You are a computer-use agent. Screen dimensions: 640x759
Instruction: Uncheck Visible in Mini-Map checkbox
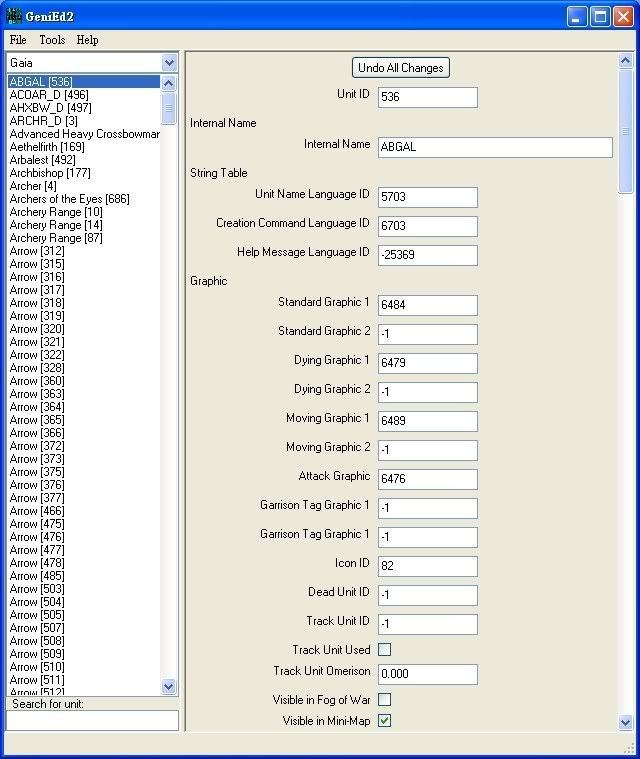(384, 721)
